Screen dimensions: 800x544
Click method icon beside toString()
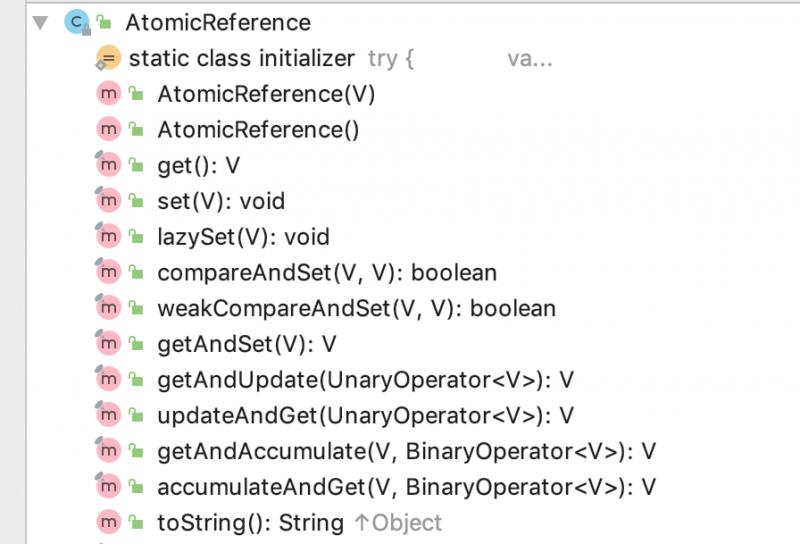tap(108, 522)
